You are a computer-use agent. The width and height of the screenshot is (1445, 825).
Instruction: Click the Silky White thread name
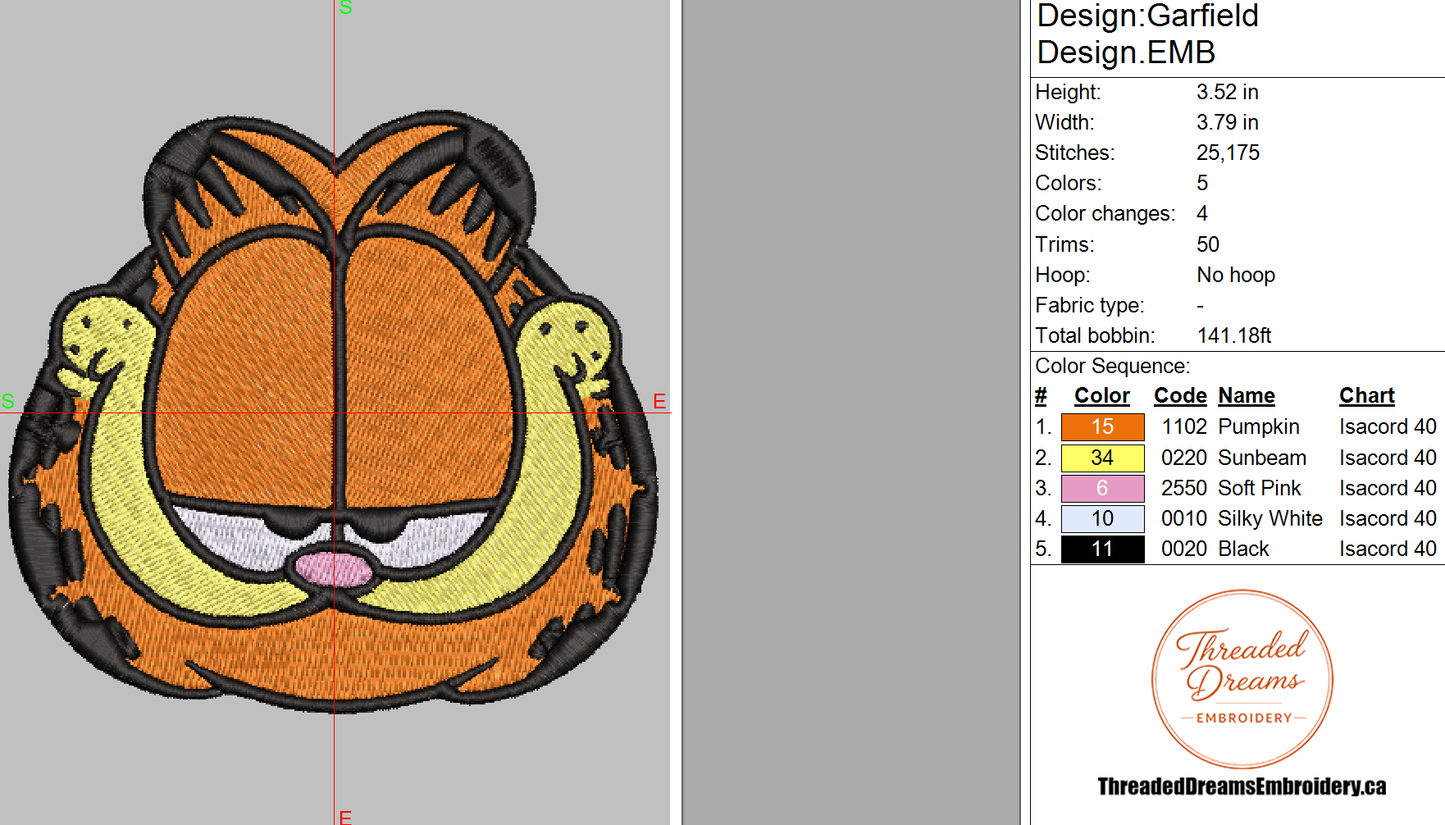pos(1270,519)
